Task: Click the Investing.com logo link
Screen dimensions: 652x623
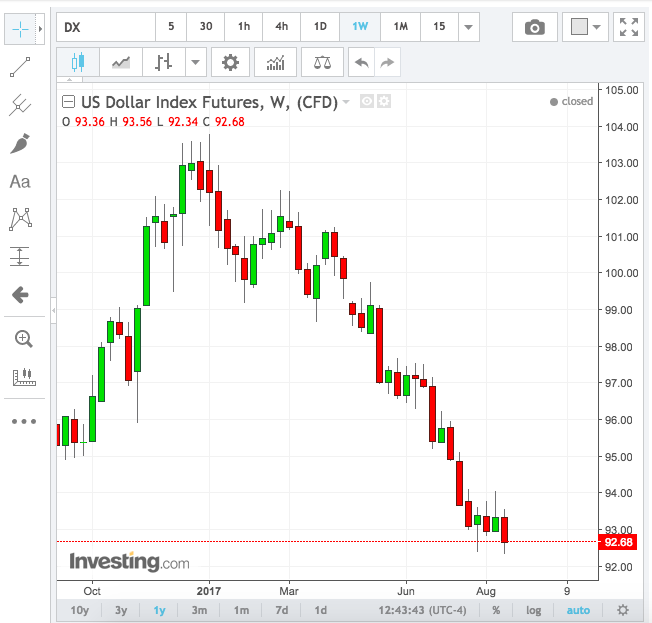Action: click(129, 562)
